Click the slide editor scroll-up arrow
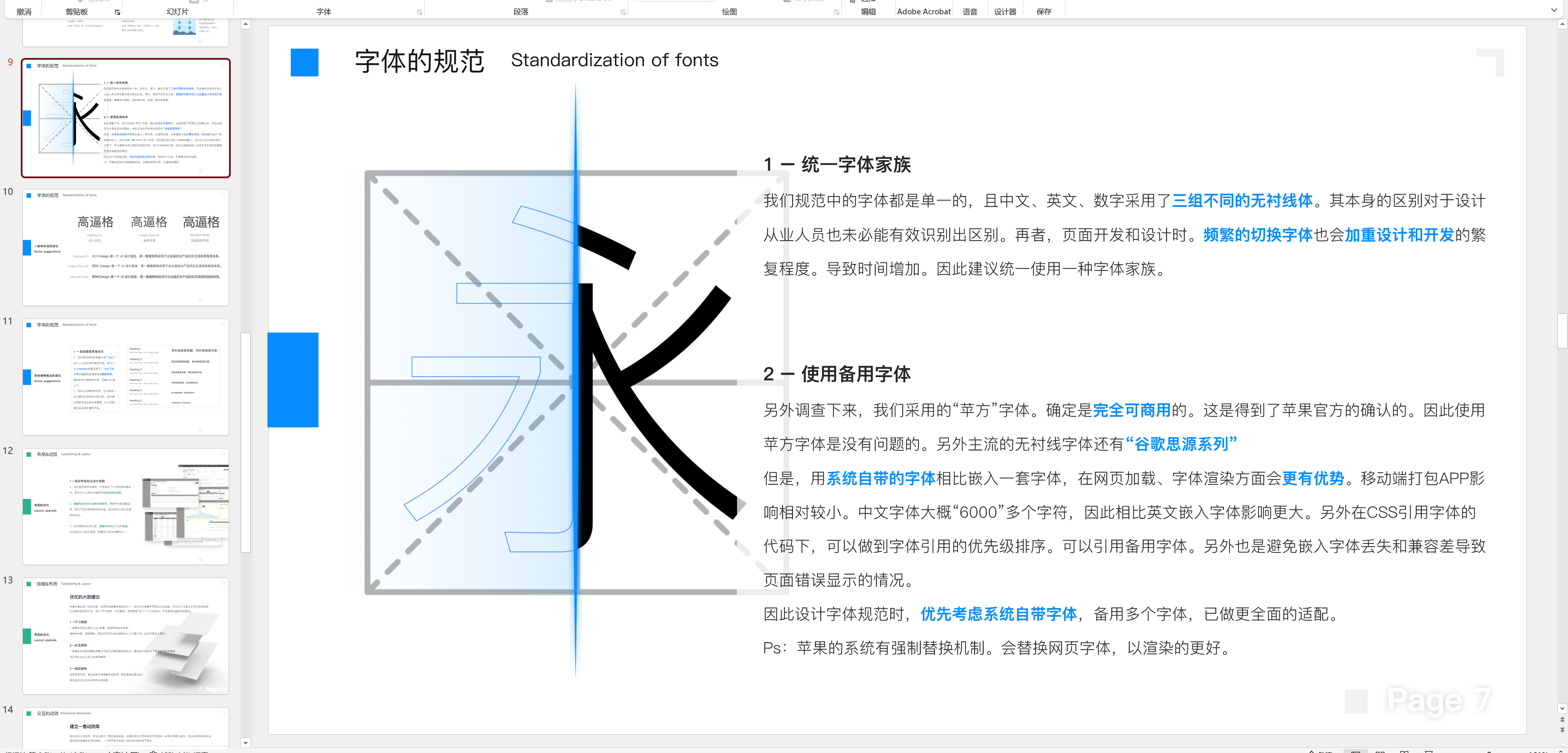The height and width of the screenshot is (753, 1568). coord(1562,25)
